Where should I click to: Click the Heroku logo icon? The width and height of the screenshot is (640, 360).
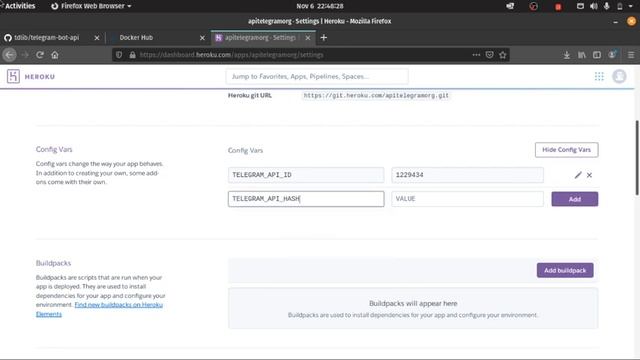click(x=13, y=76)
